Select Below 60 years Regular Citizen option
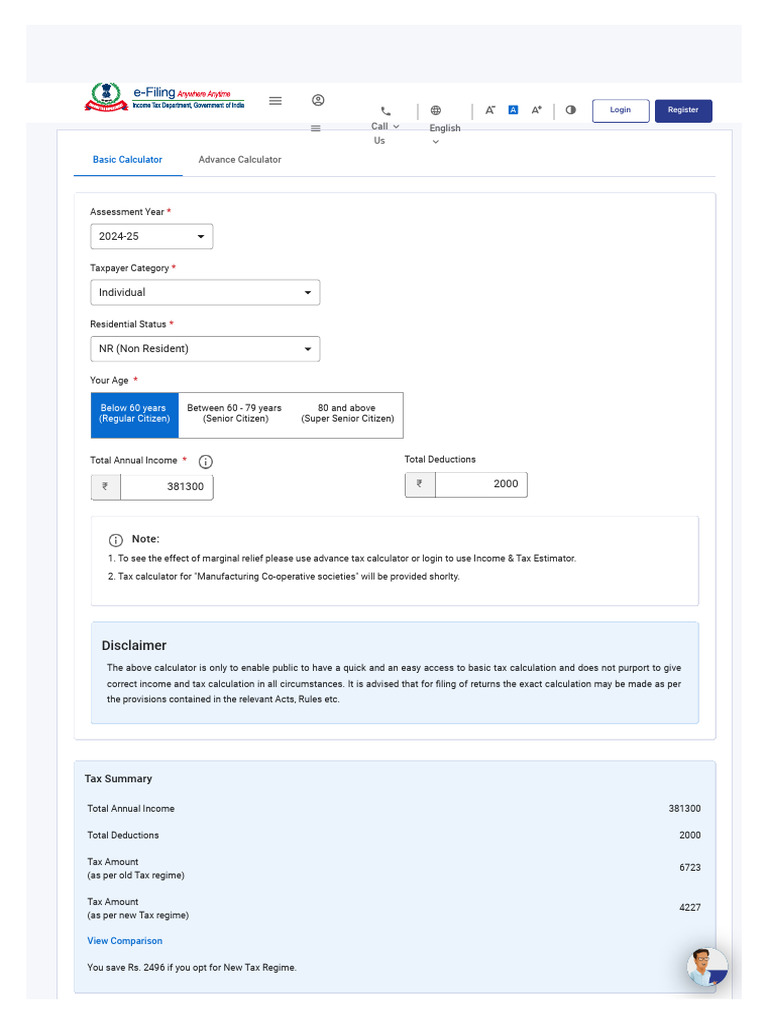Image resolution: width=768 pixels, height=1024 pixels. (x=135, y=413)
